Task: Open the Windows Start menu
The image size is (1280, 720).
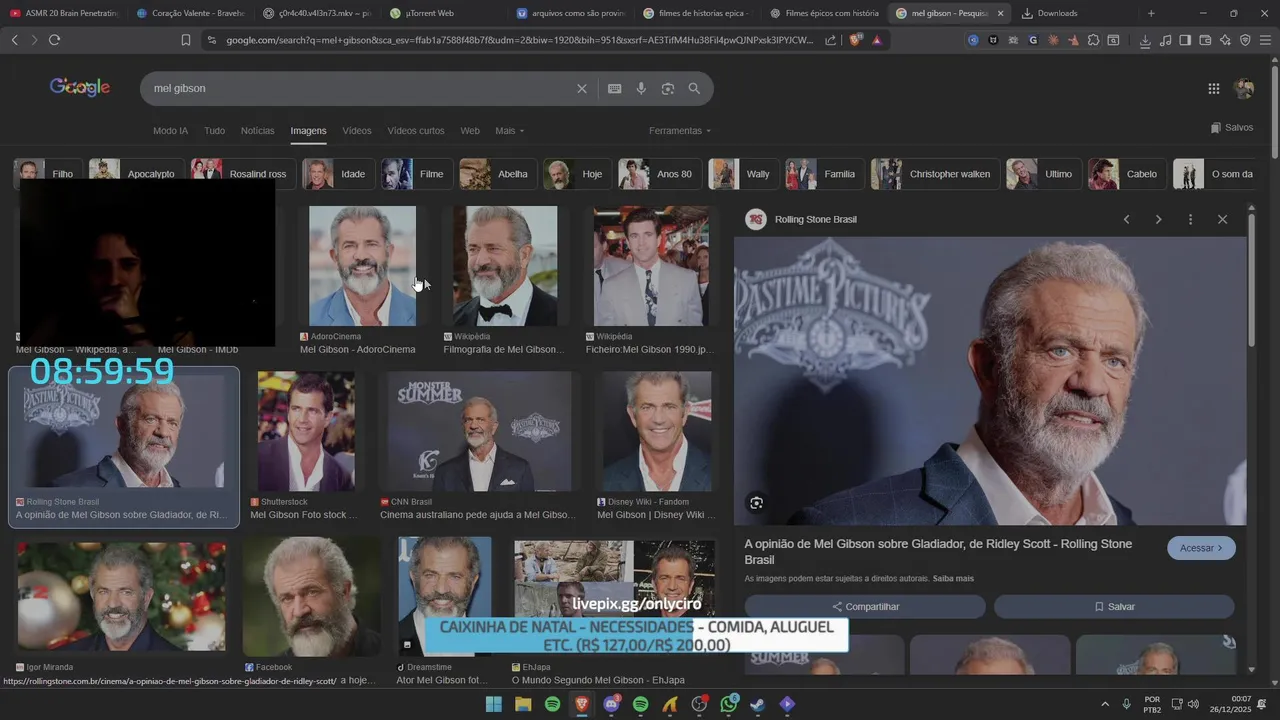Action: (493, 704)
